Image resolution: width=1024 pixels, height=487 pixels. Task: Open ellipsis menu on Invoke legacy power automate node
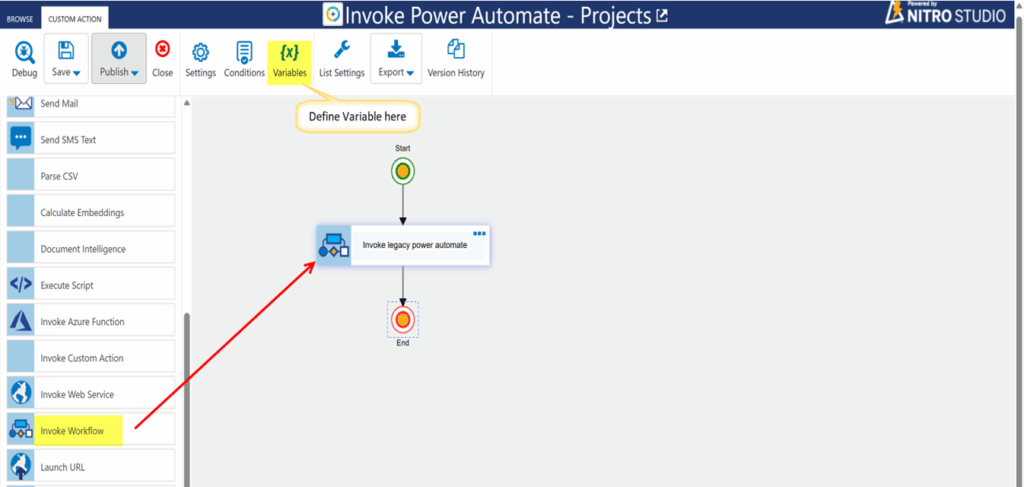pyautogui.click(x=479, y=234)
